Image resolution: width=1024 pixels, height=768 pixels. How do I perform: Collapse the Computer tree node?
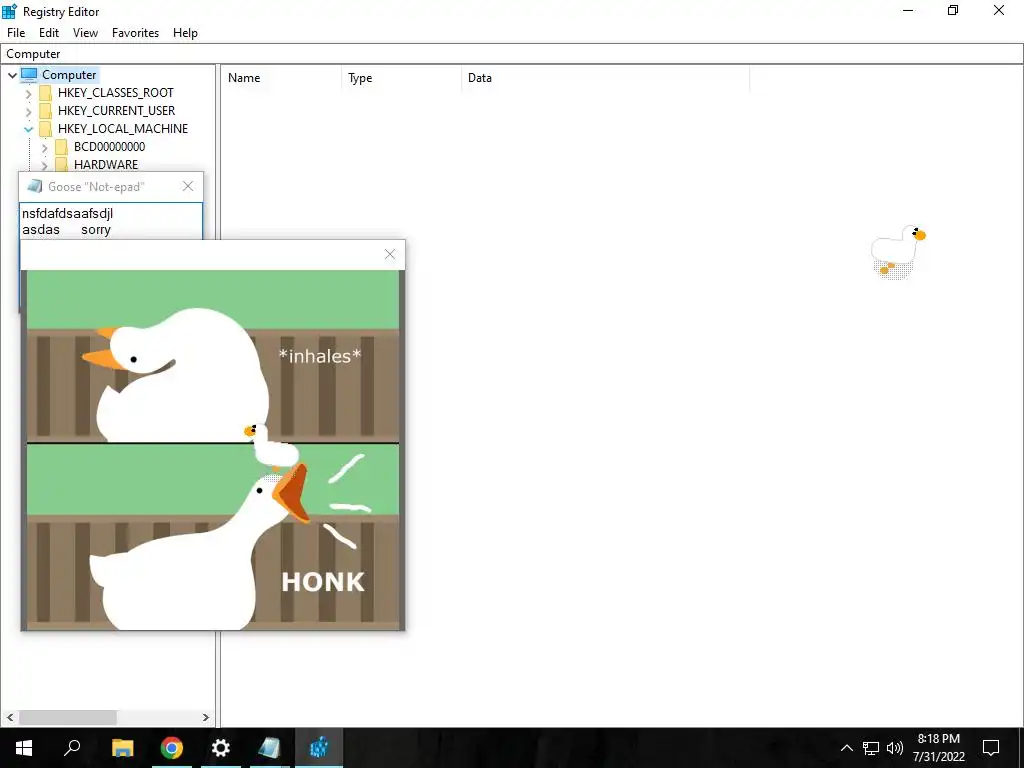pyautogui.click(x=12, y=75)
